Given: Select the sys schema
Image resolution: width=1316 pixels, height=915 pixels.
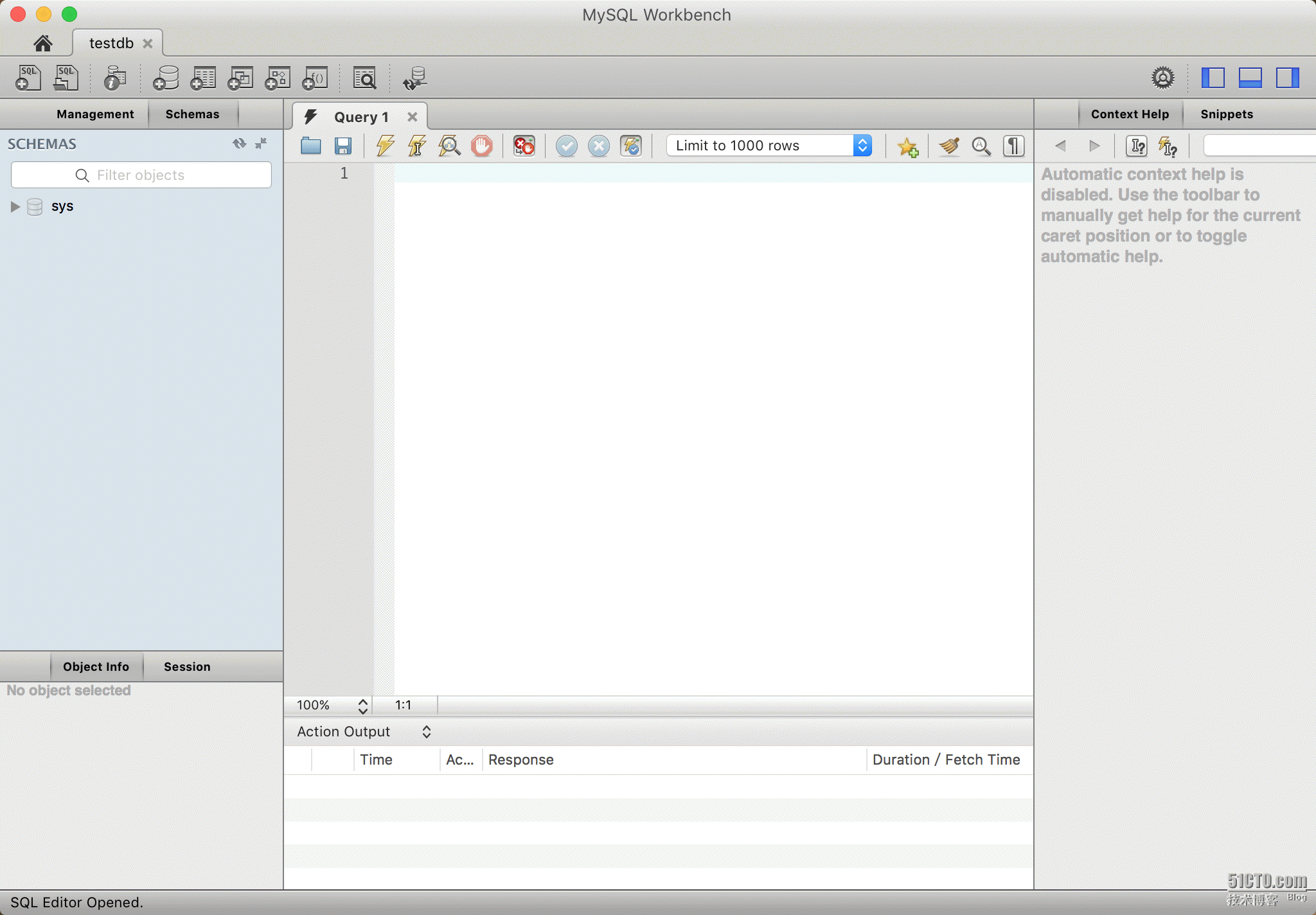Looking at the screenshot, I should pyautogui.click(x=62, y=206).
